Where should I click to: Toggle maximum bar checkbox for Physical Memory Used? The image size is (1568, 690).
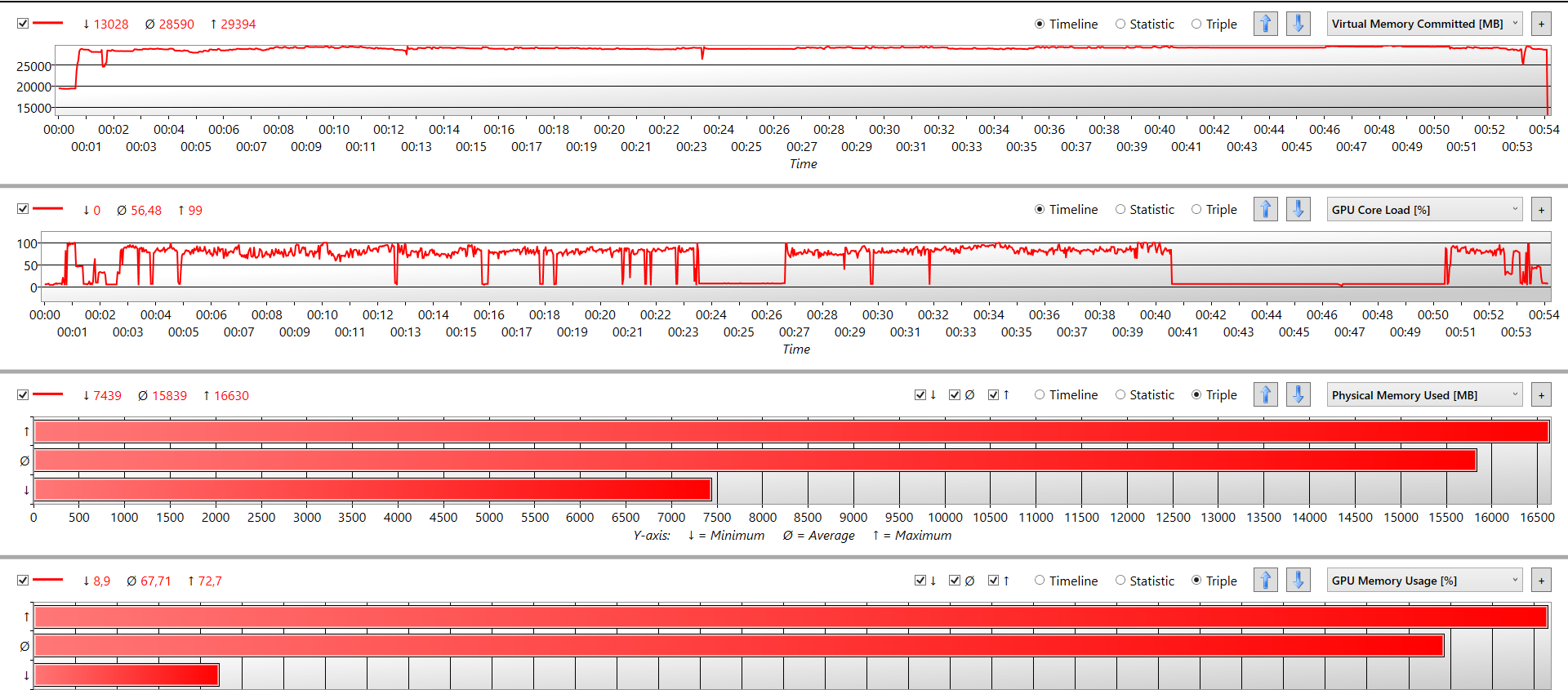994,395
